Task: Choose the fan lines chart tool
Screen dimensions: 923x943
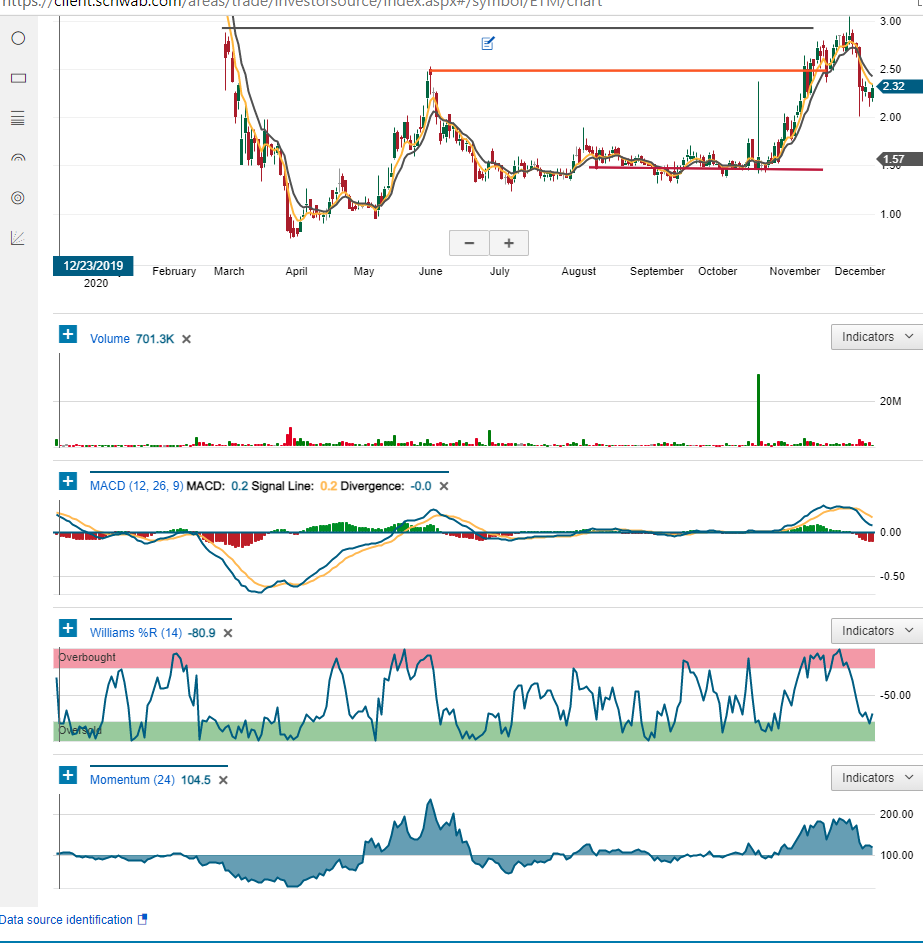Action: point(17,238)
